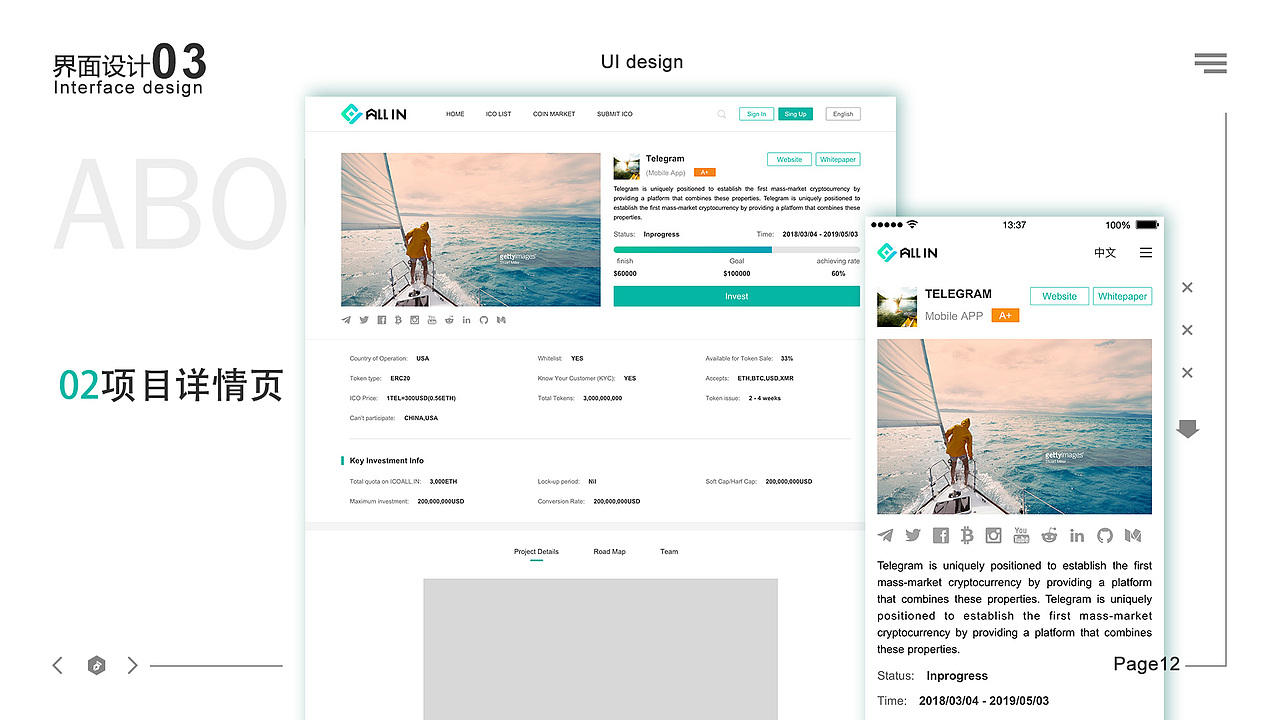
Task: Click the hexagon pen icon between chevrons
Action: pos(96,665)
